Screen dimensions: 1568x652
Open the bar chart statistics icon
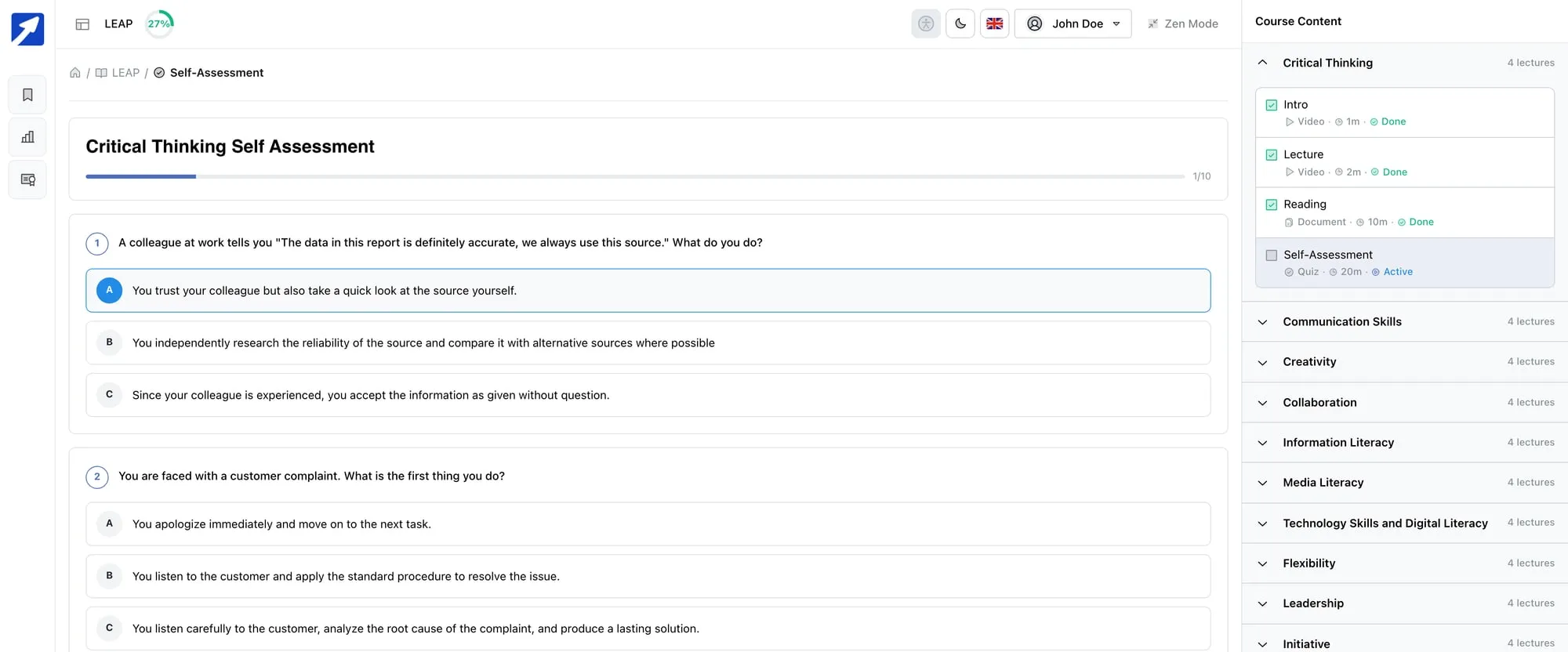(27, 137)
